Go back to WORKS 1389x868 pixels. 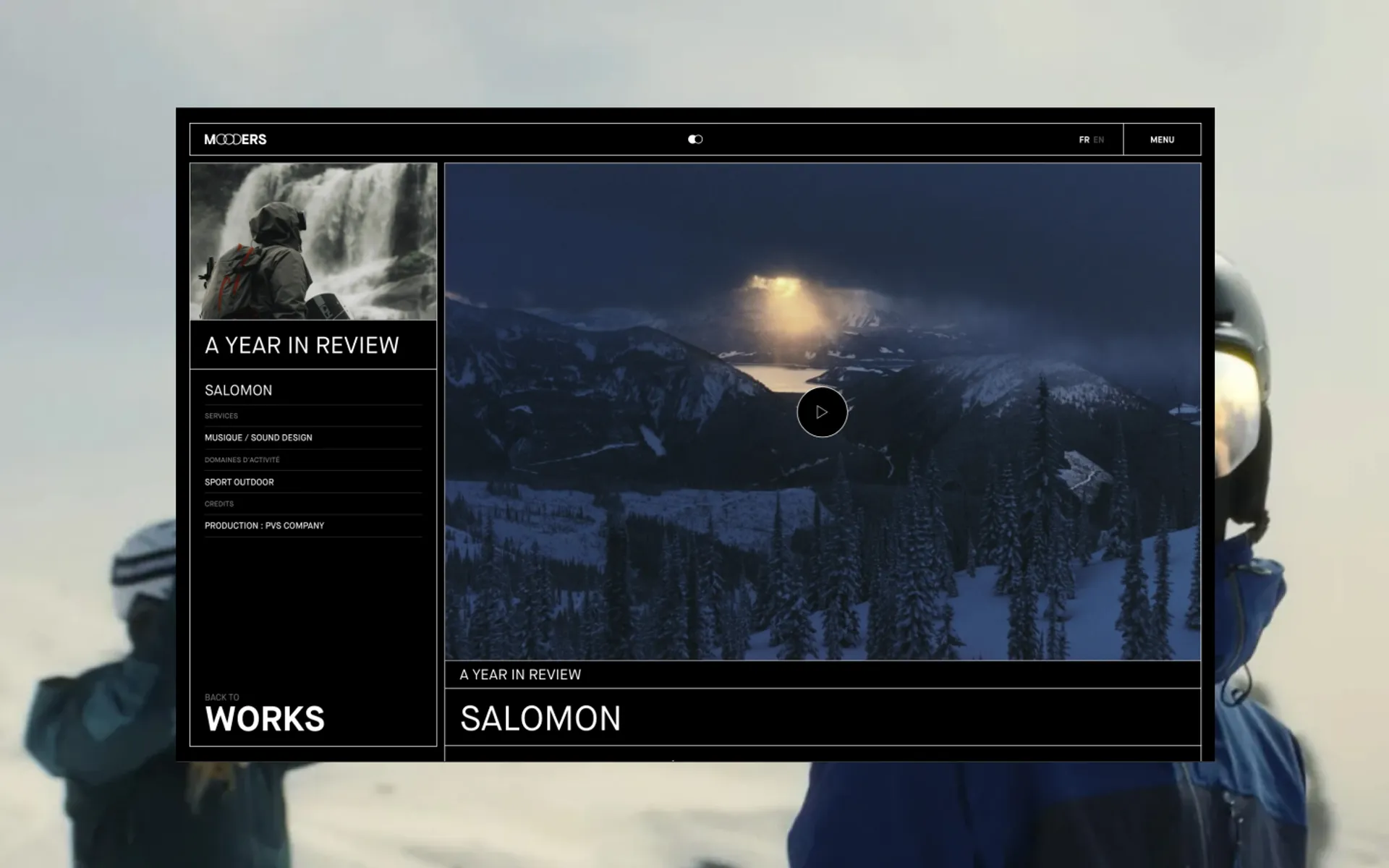[x=265, y=719]
